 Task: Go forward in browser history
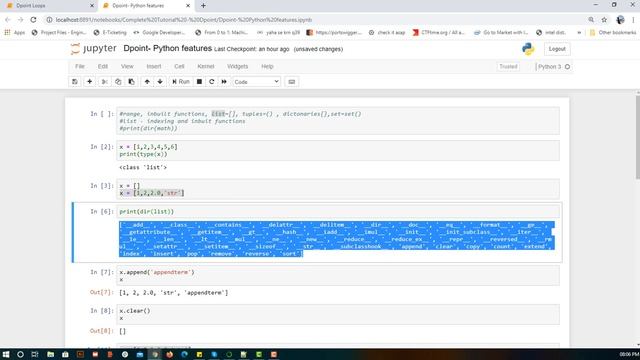[x=20, y=20]
